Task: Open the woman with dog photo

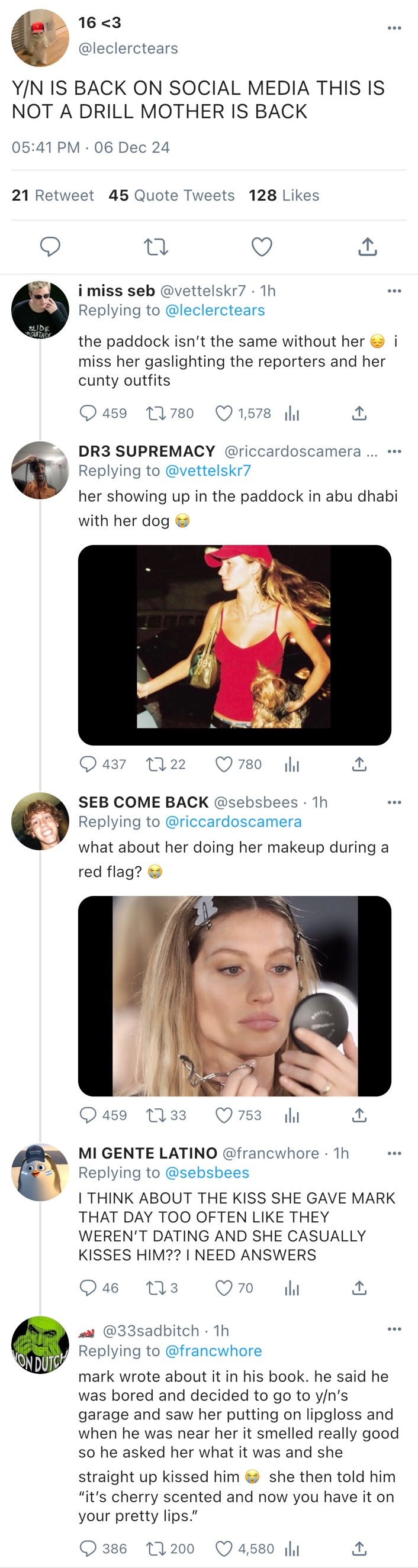Action: (234, 644)
